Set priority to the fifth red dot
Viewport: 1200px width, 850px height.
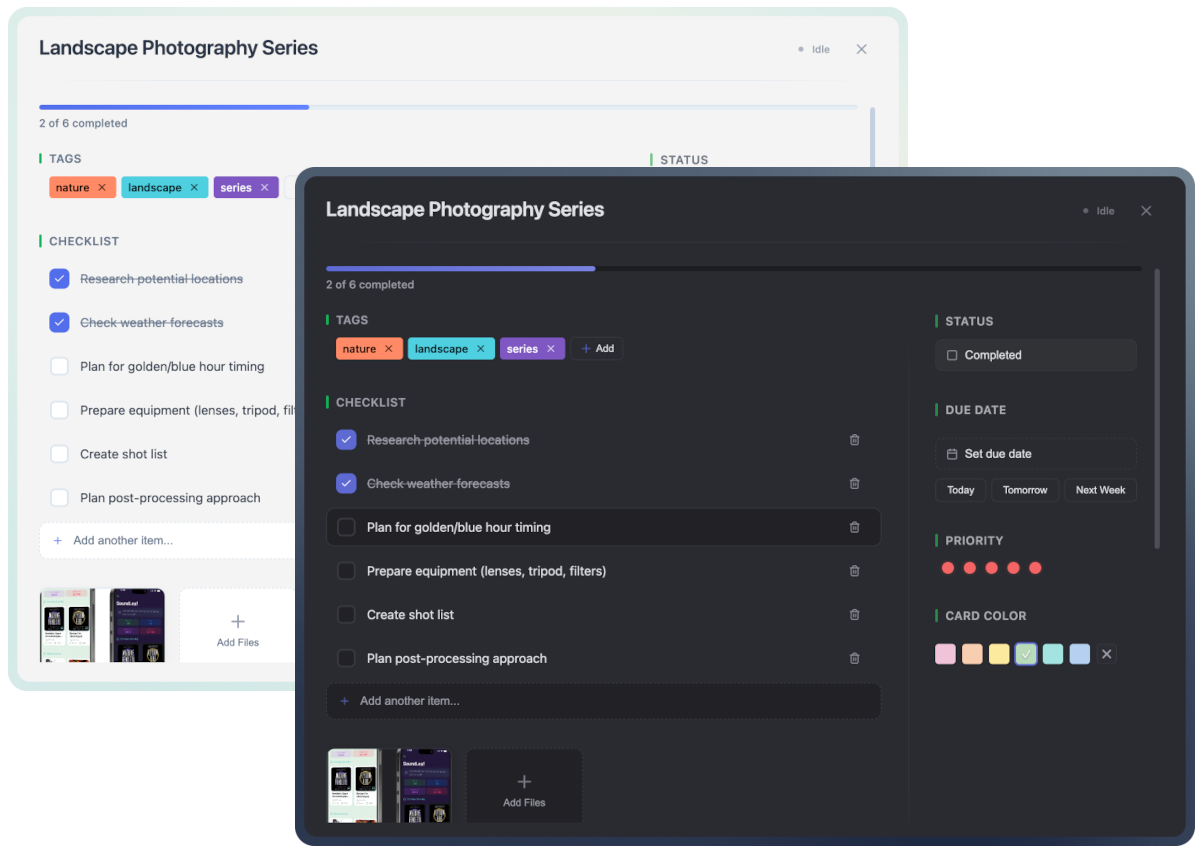point(1035,568)
